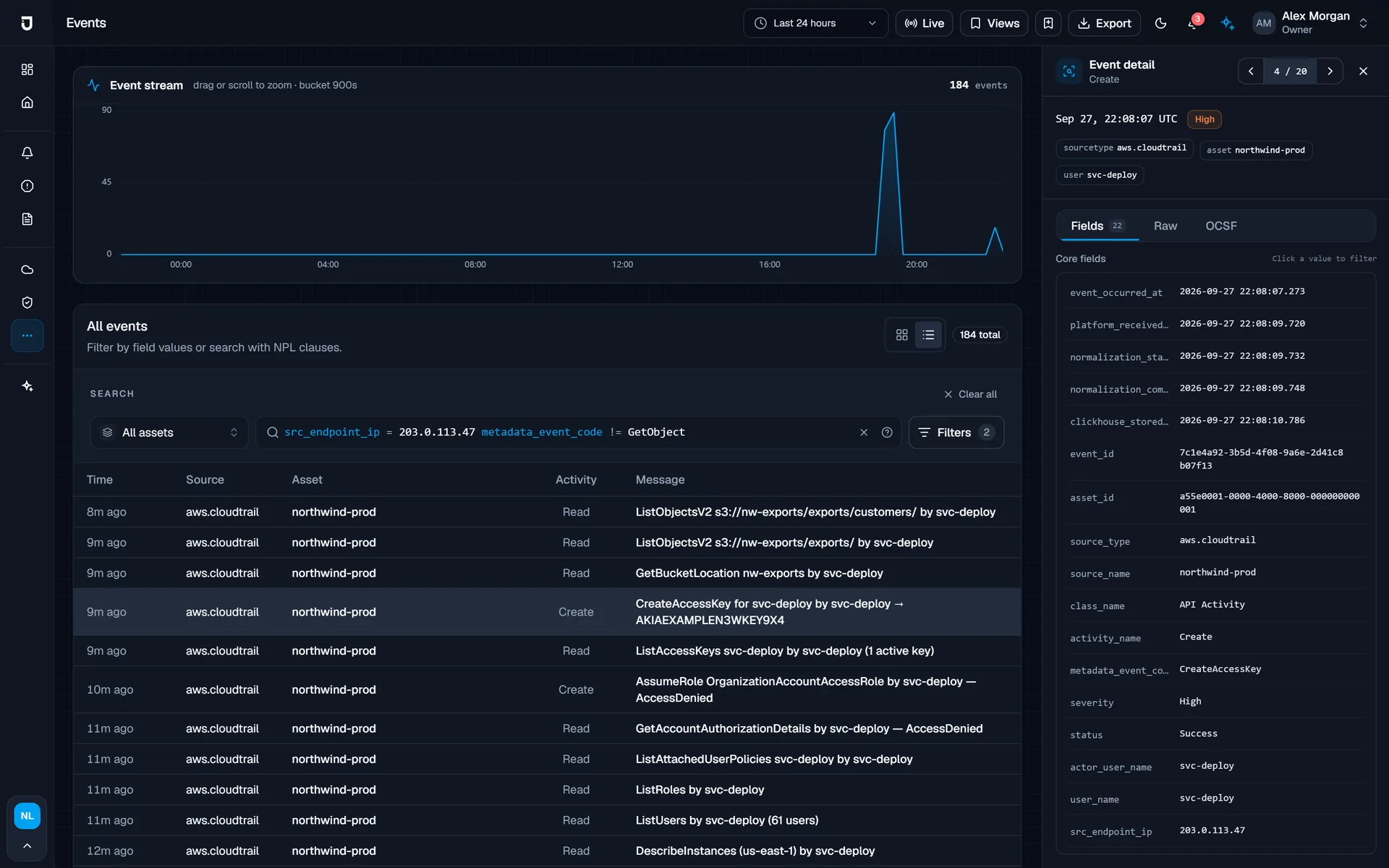
Task: Filter by class_name value API Activity
Action: pyautogui.click(x=1212, y=605)
